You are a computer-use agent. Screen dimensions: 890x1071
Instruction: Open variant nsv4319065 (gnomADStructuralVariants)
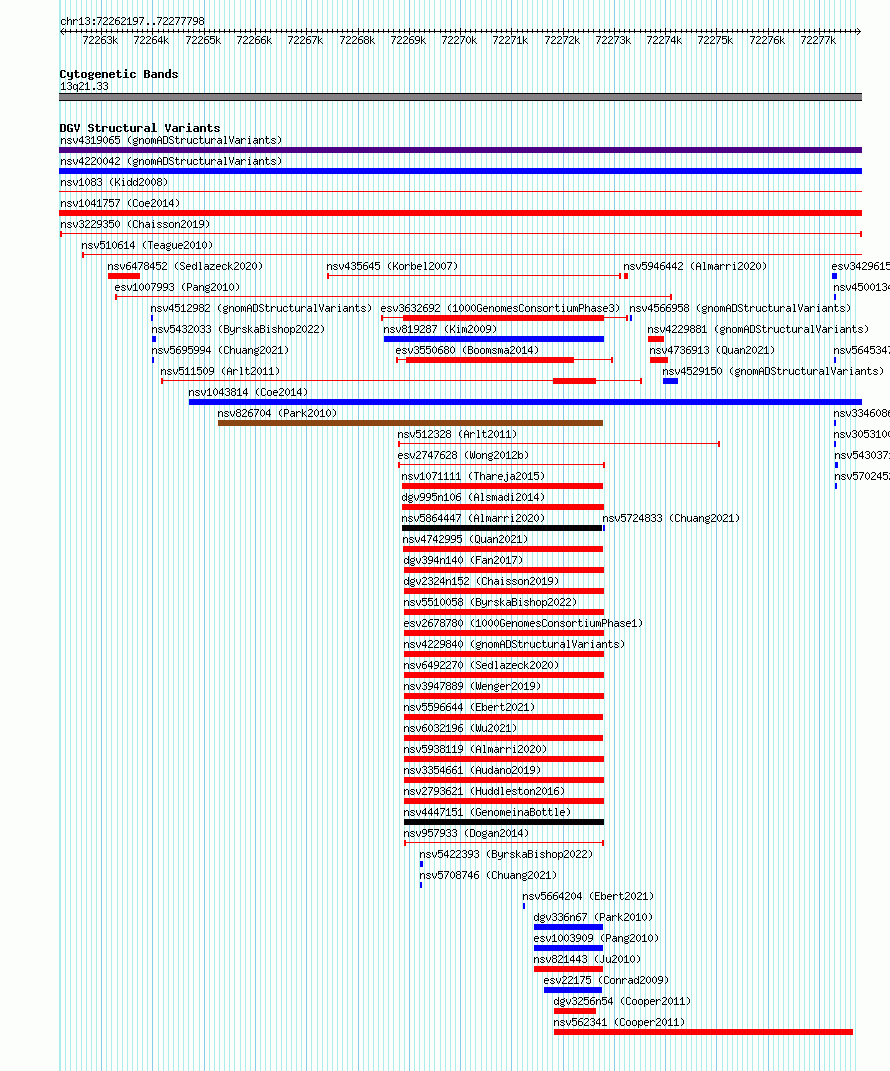(171, 140)
